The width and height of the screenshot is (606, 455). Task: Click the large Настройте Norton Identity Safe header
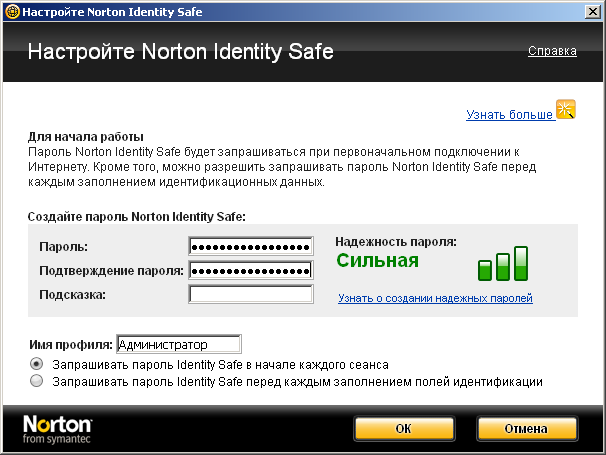[180, 52]
